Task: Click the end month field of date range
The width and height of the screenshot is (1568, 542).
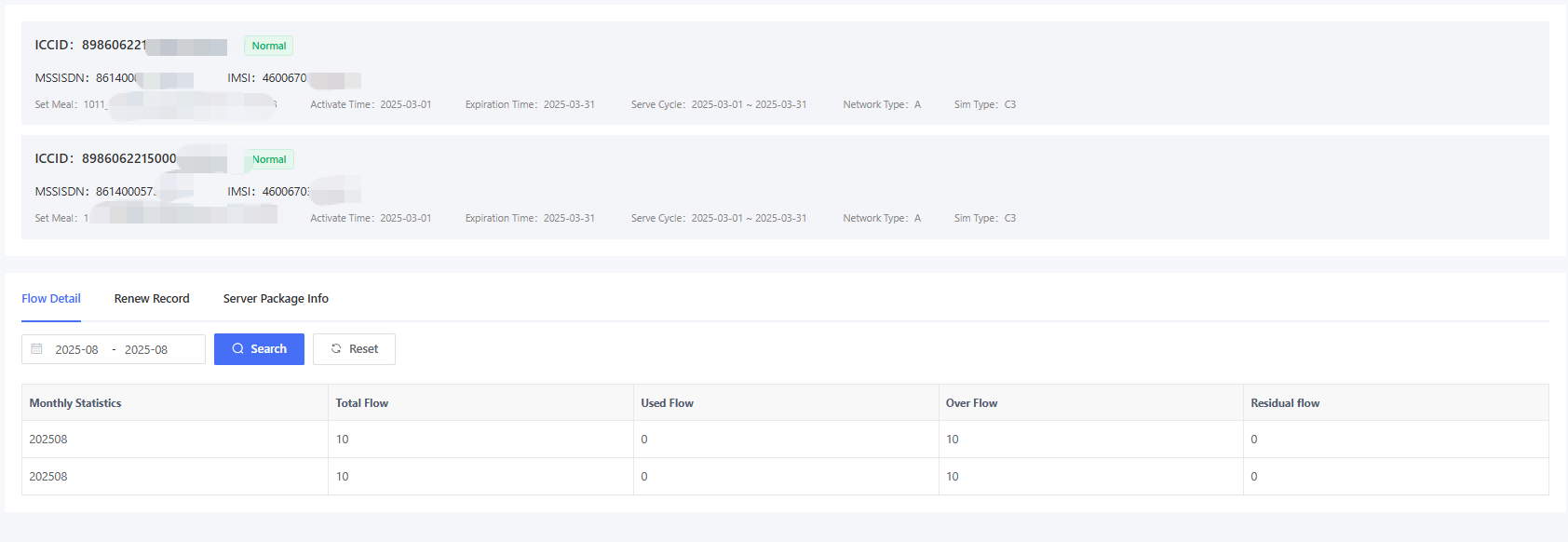Action: coord(146,350)
